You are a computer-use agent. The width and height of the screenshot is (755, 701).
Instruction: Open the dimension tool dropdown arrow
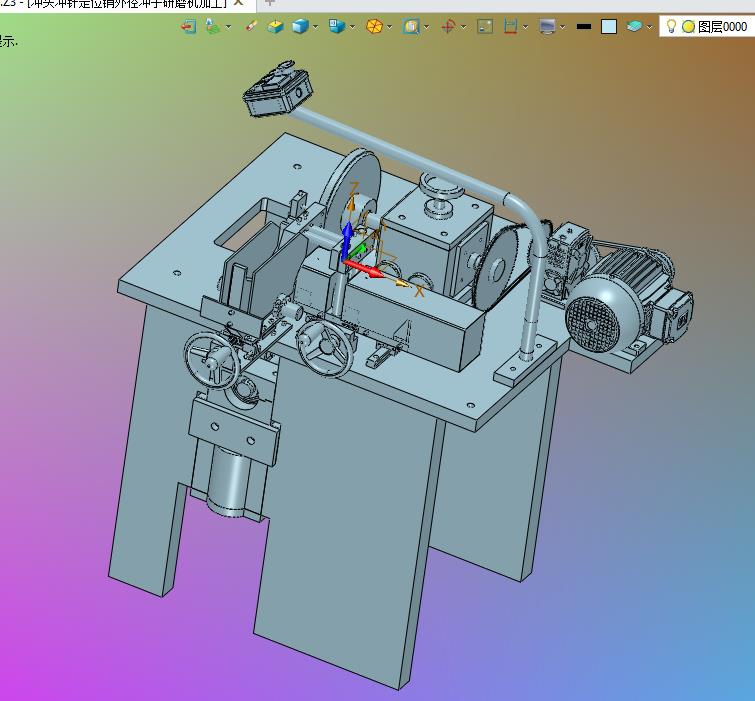click(525, 26)
